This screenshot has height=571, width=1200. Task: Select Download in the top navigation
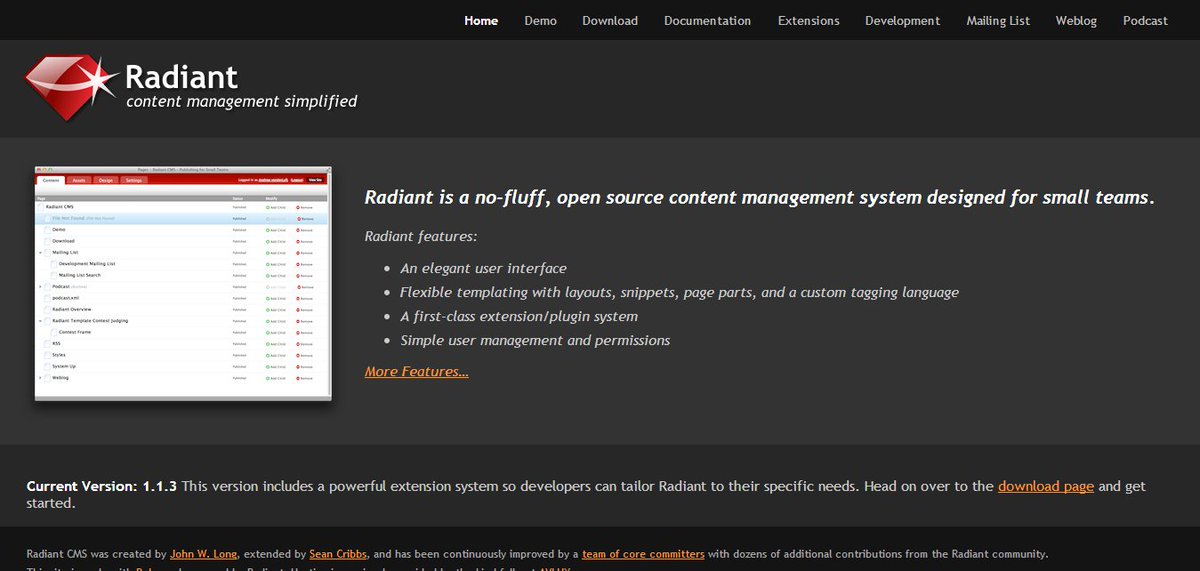610,20
